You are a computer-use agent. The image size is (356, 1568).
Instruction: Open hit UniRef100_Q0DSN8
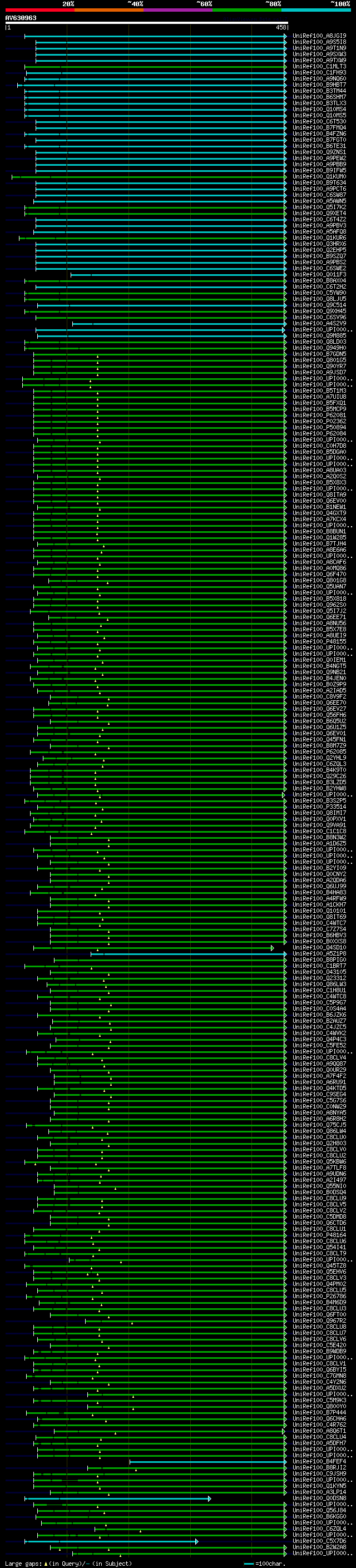click(x=319, y=1498)
